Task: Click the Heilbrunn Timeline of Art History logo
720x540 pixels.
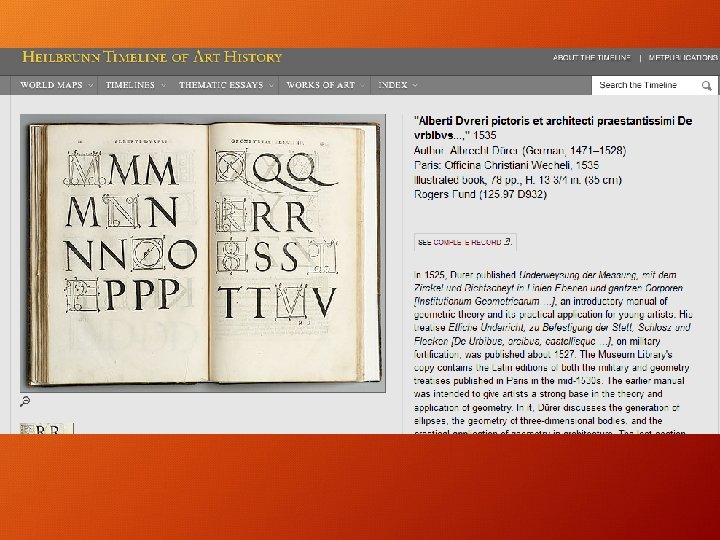Action: click(x=152, y=57)
